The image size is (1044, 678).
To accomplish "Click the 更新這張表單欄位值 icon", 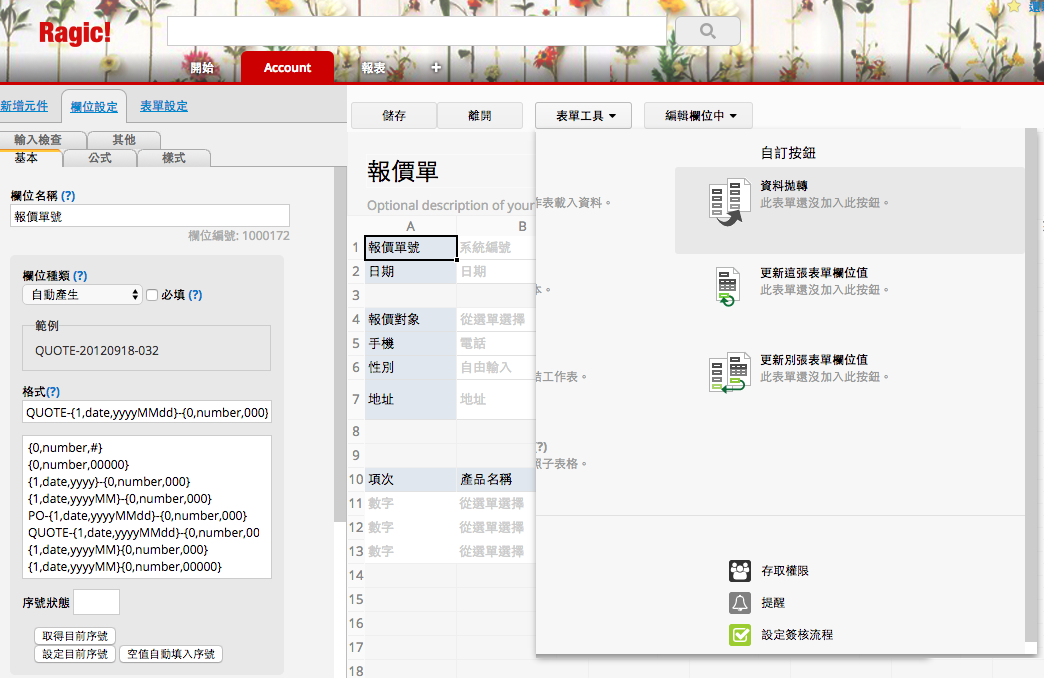I will click(727, 286).
